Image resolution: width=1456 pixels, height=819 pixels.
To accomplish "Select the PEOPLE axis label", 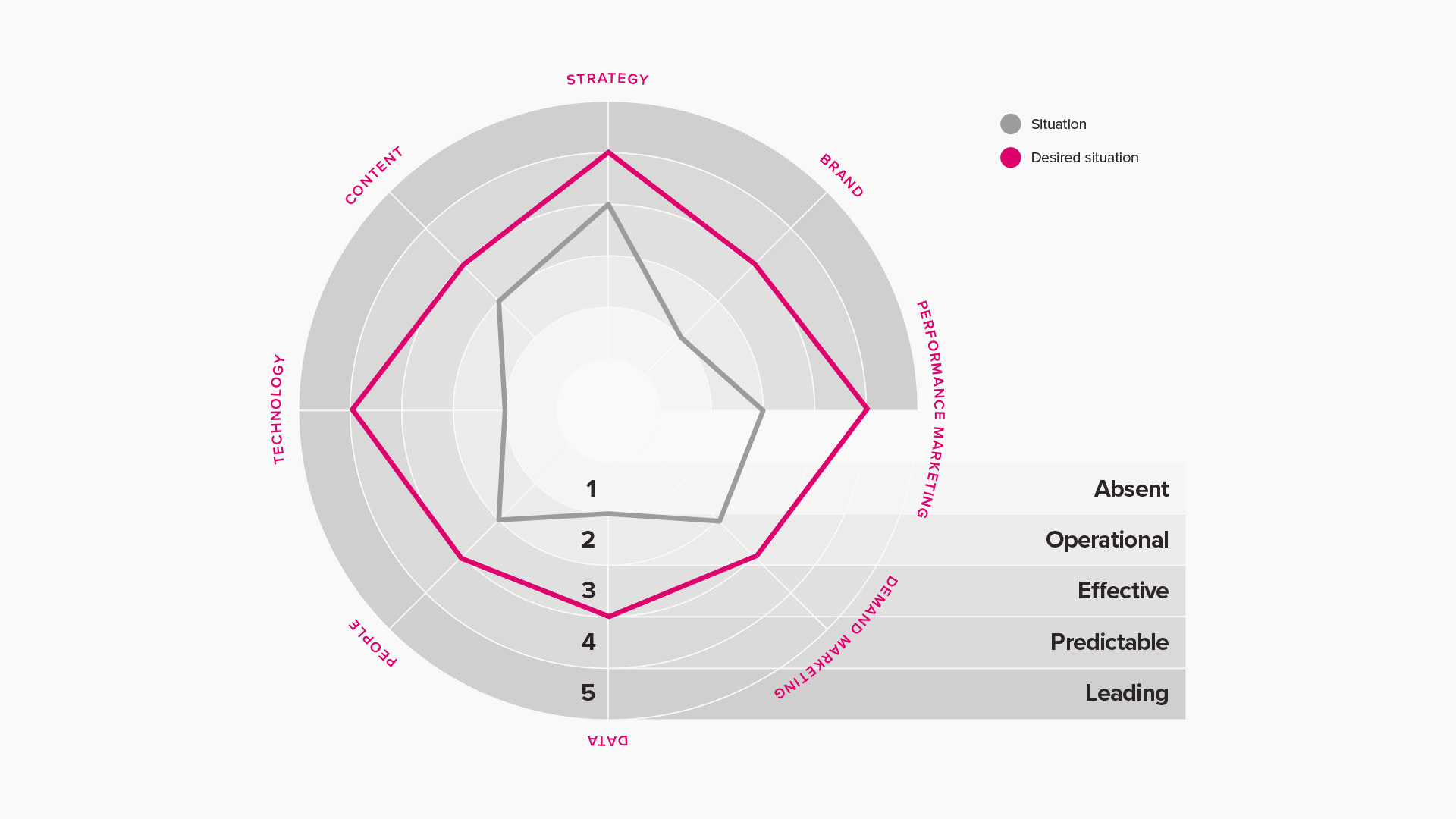I will pyautogui.click(x=373, y=642).
